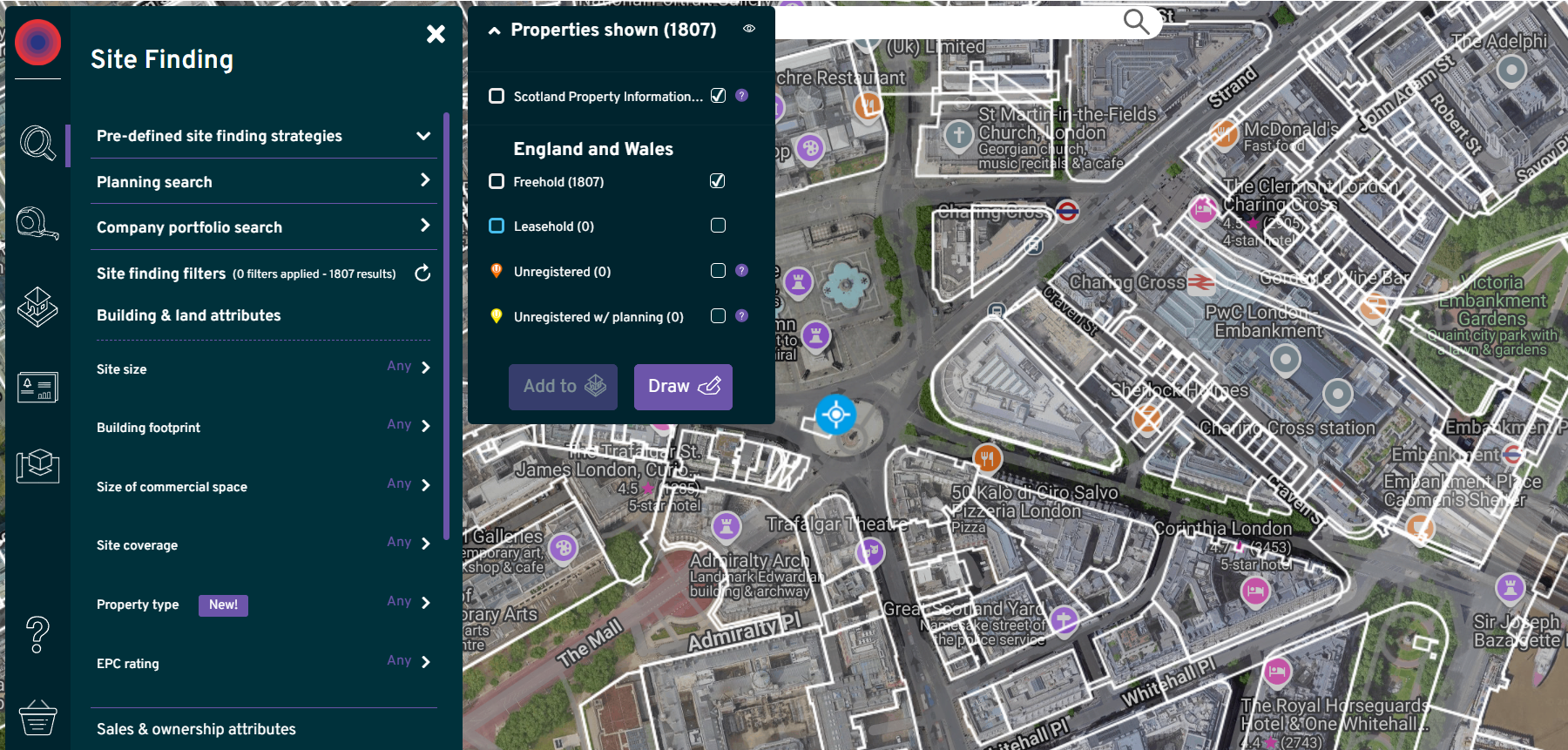Uncheck Freehold right checkbox
The height and width of the screenshot is (750, 1568).
click(717, 180)
